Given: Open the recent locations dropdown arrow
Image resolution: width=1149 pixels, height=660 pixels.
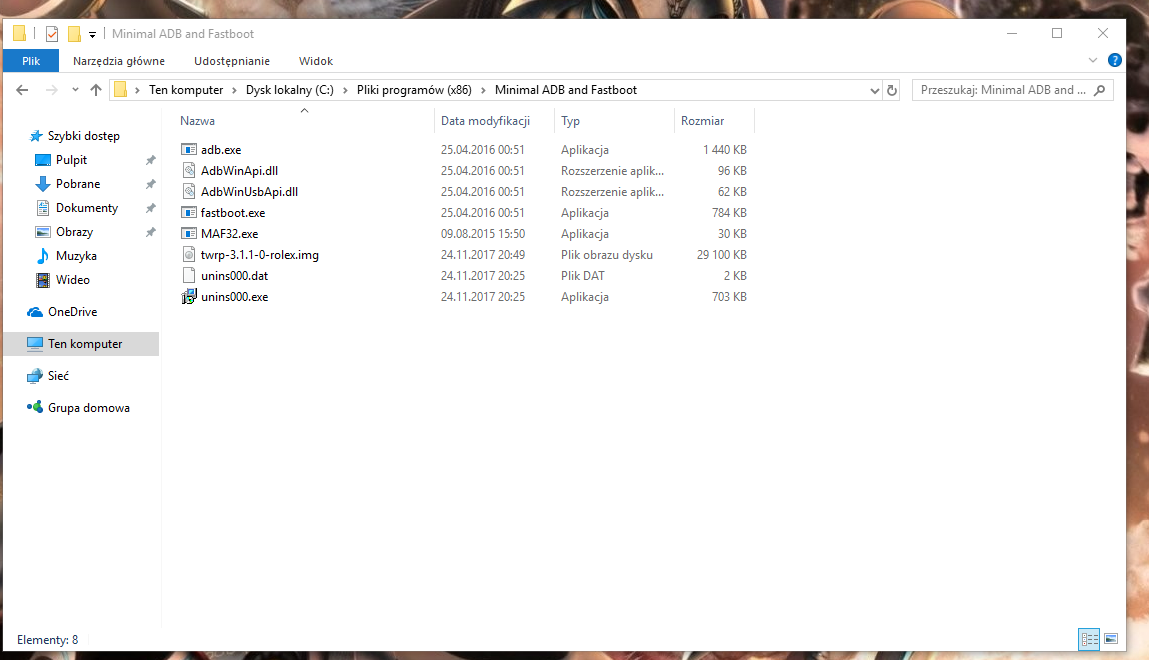Looking at the screenshot, I should coord(75,90).
